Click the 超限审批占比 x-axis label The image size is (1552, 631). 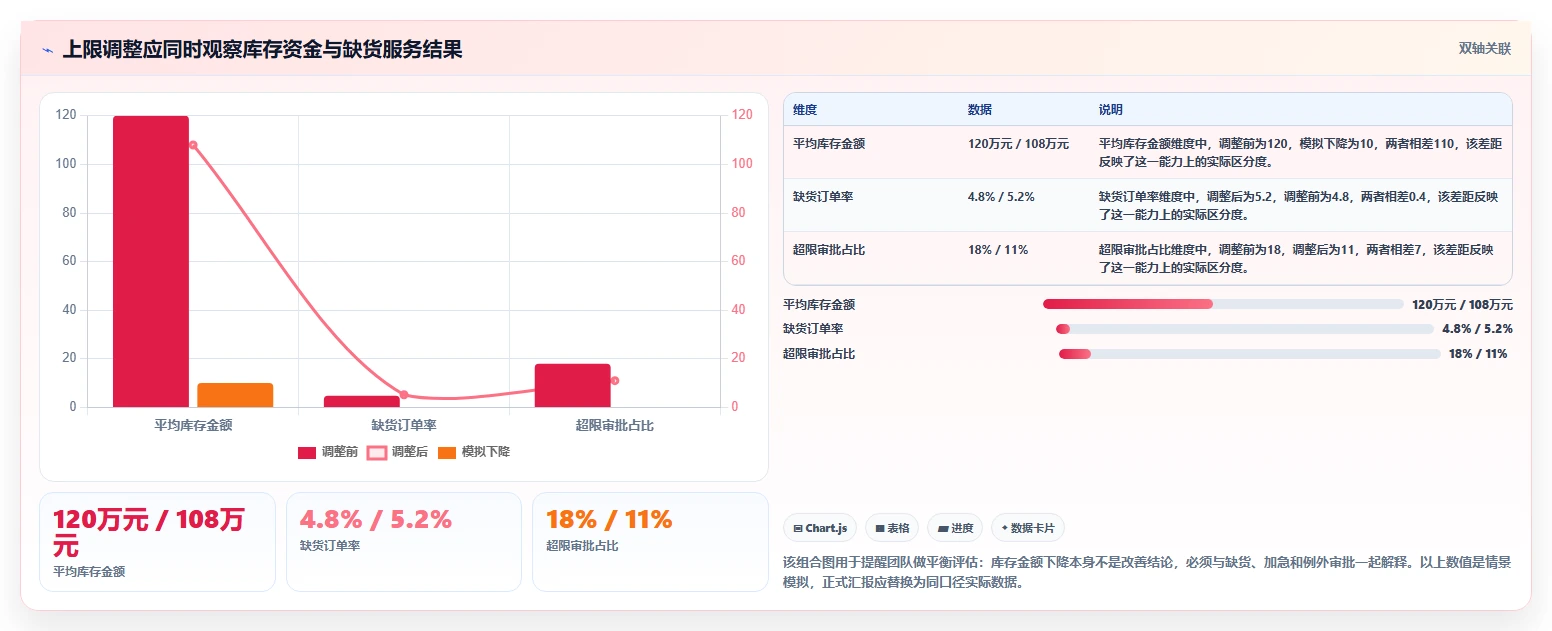pos(615,425)
